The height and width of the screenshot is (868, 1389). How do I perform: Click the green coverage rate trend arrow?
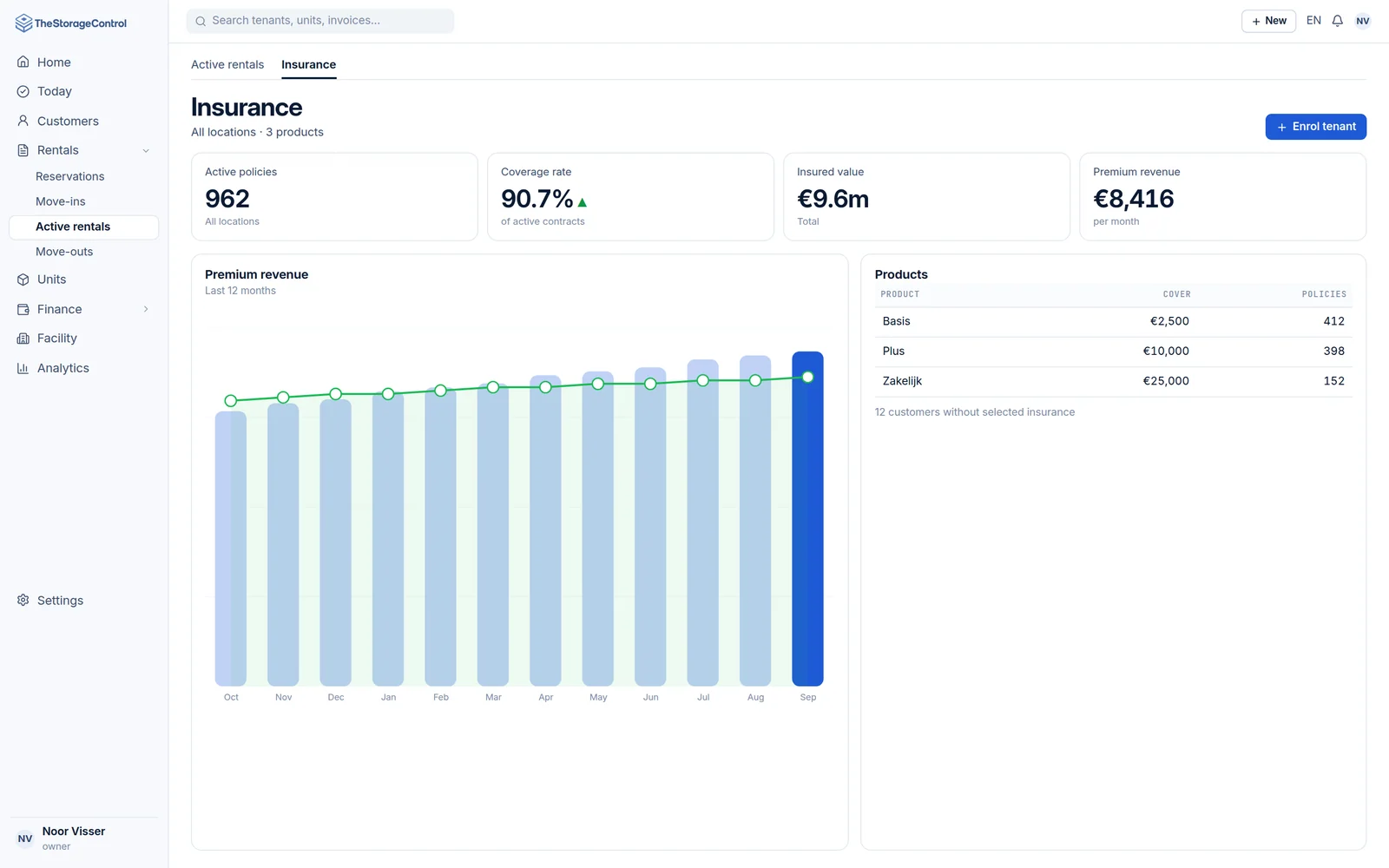coord(583,202)
